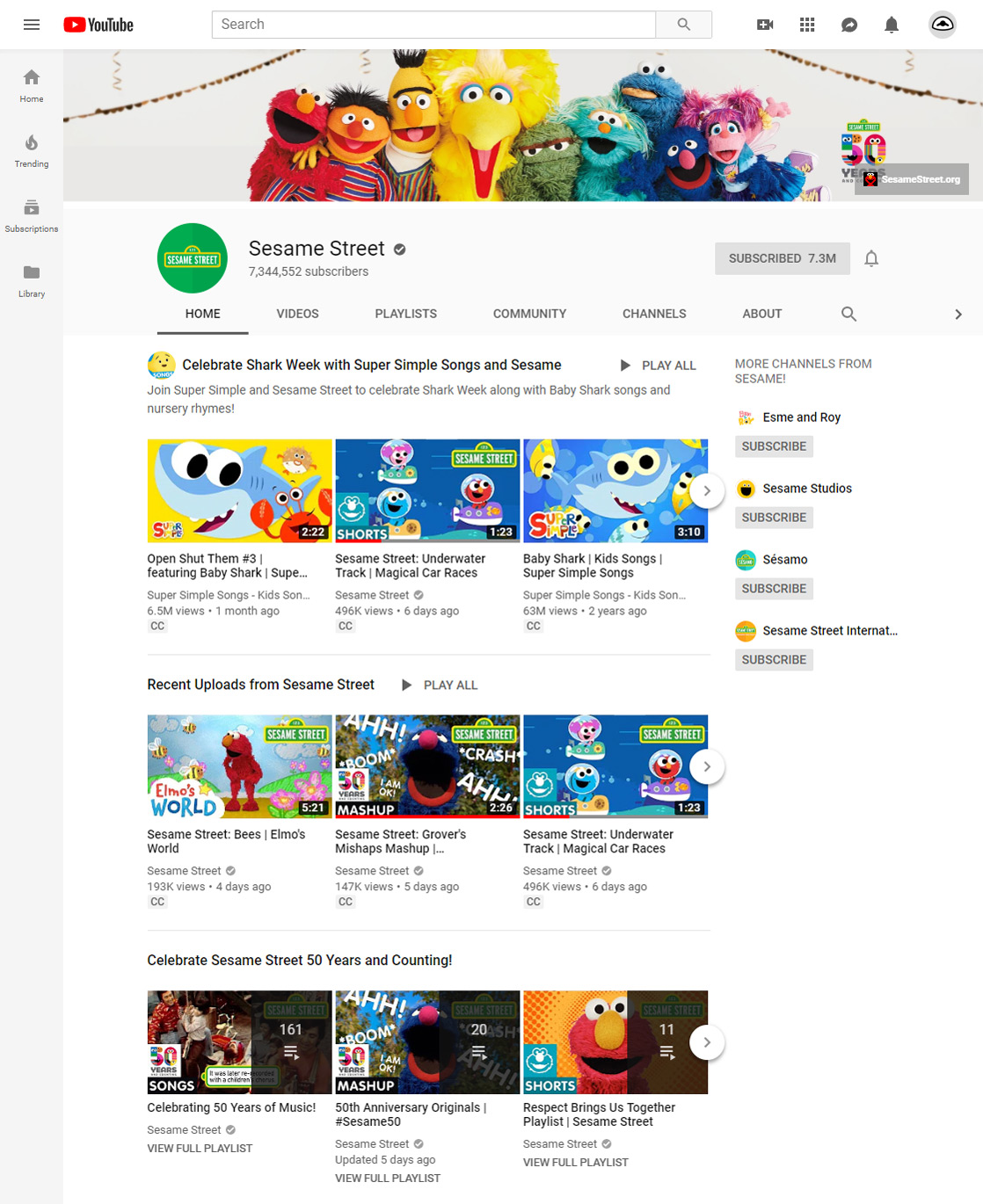Open Subscriptions in sidebar
983x1204 pixels.
pyautogui.click(x=32, y=215)
